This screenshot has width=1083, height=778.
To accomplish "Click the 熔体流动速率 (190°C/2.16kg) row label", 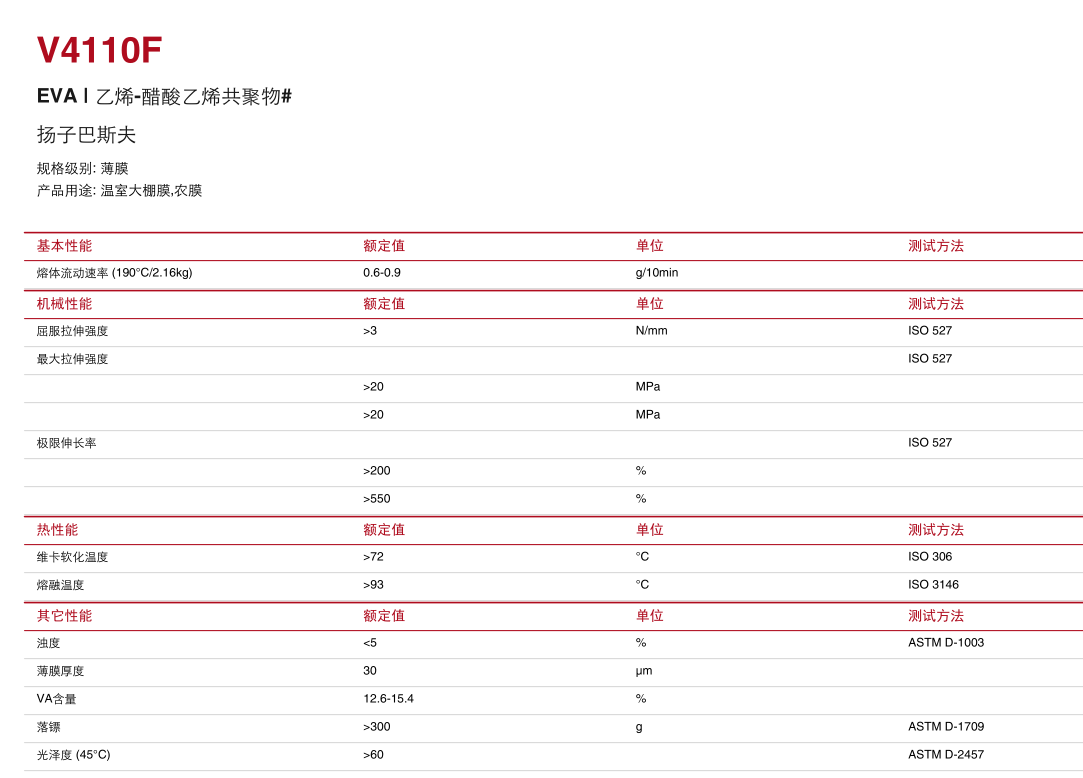I will [x=114, y=273].
